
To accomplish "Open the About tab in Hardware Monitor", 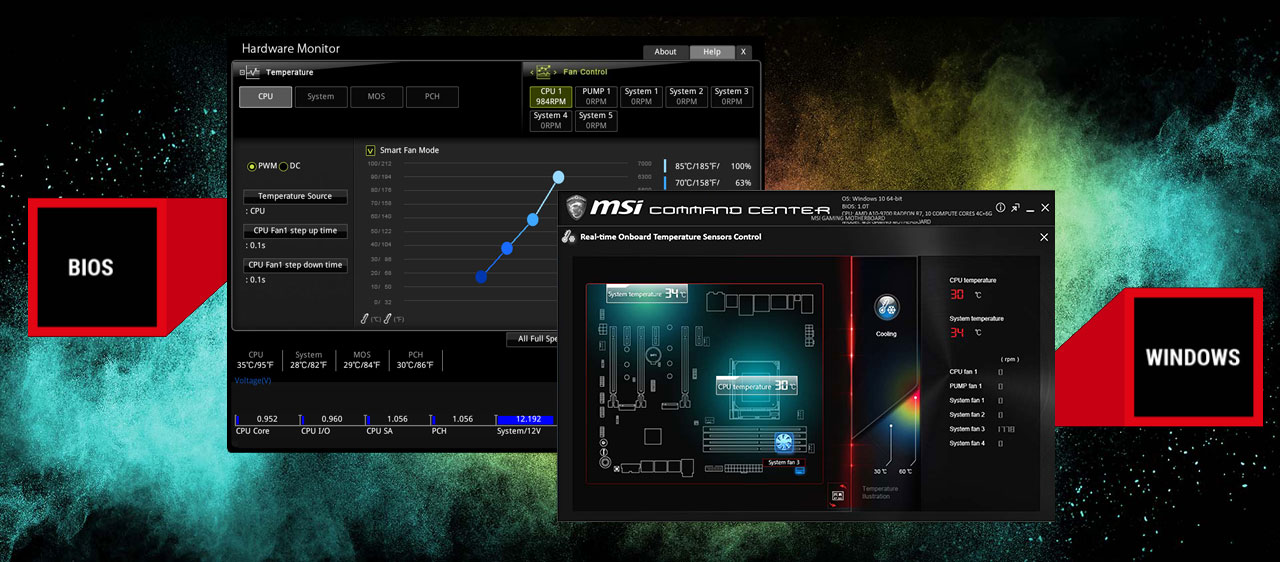I will 666,52.
